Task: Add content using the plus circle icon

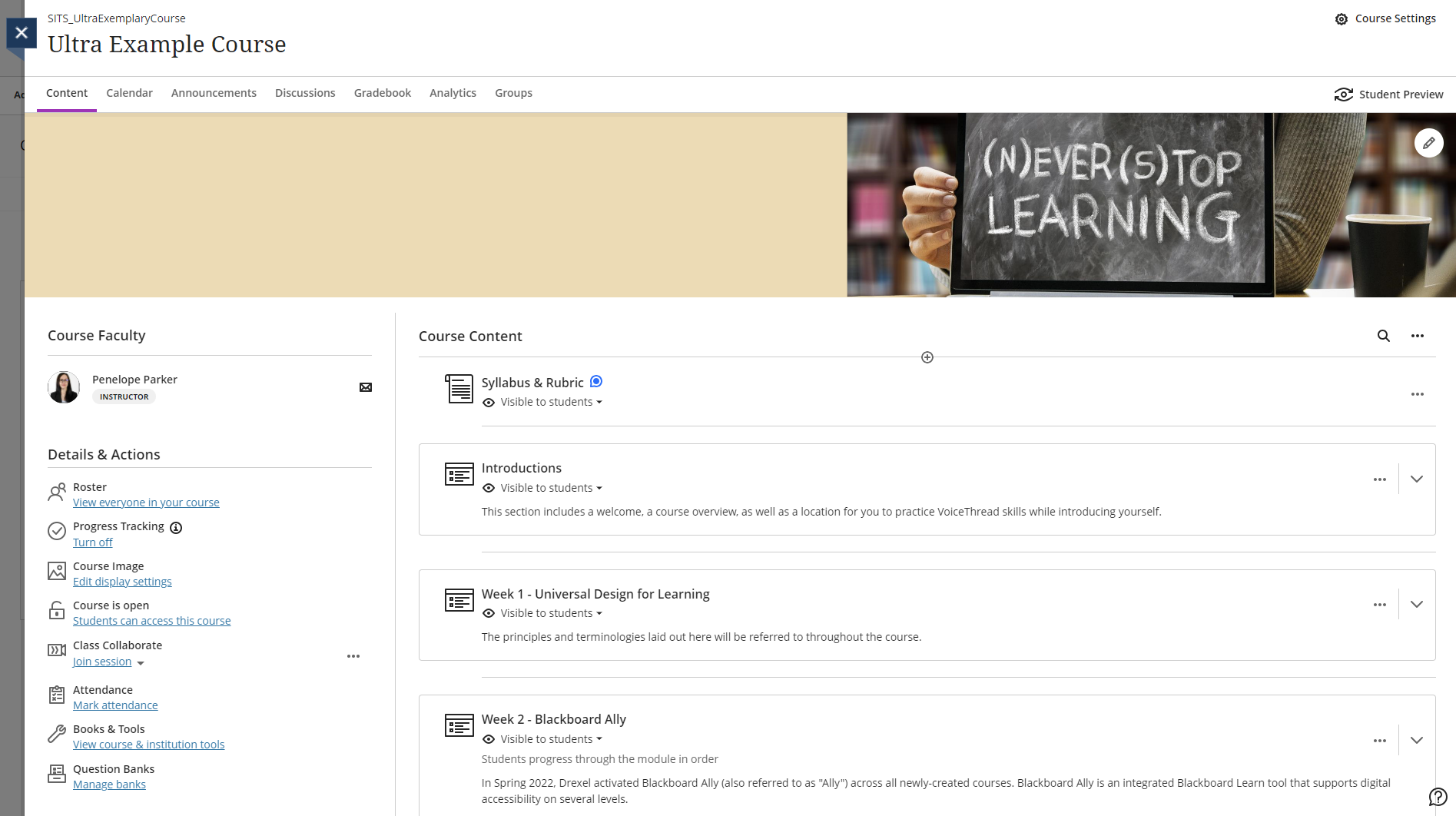Action: tap(927, 357)
